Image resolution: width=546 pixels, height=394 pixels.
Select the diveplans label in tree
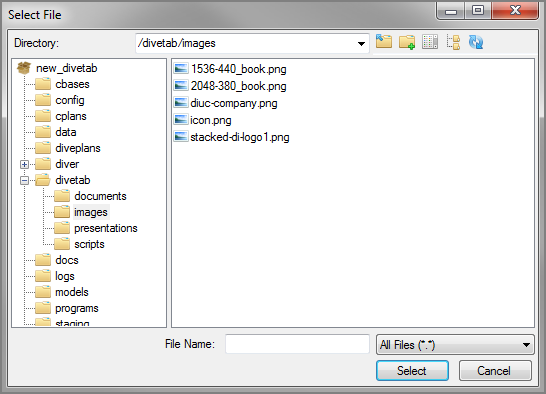[78, 148]
